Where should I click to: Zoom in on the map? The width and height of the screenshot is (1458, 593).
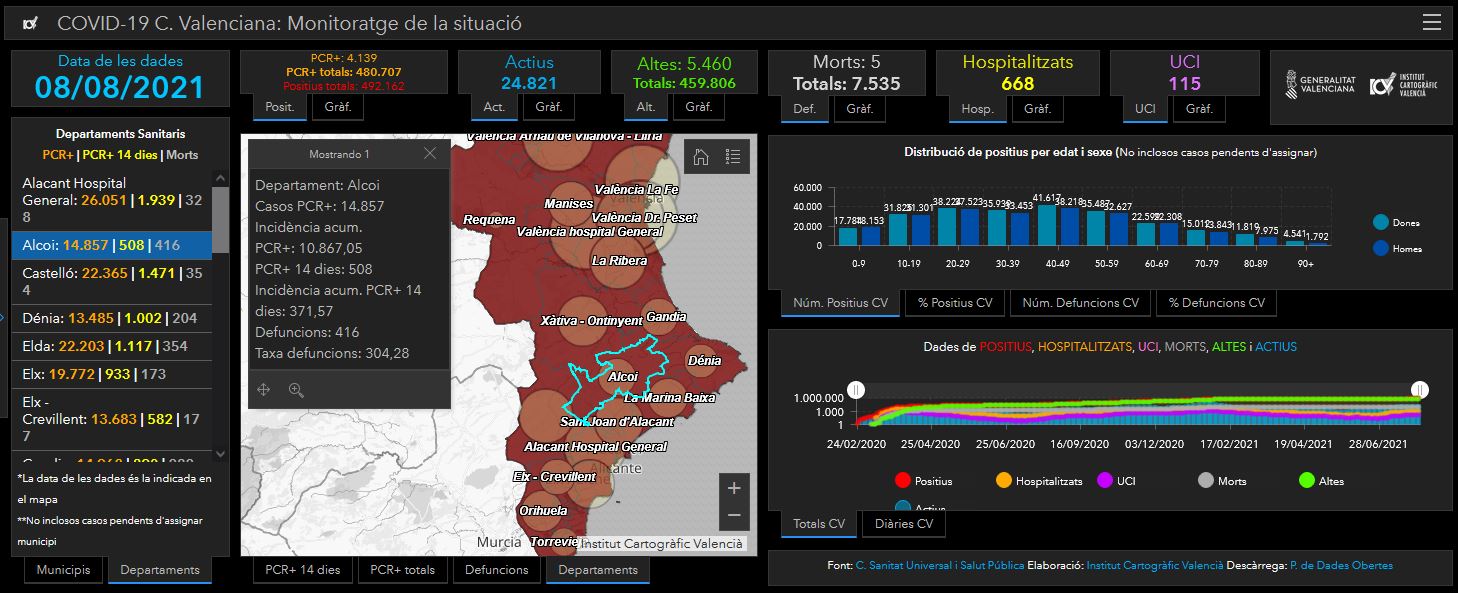point(734,488)
